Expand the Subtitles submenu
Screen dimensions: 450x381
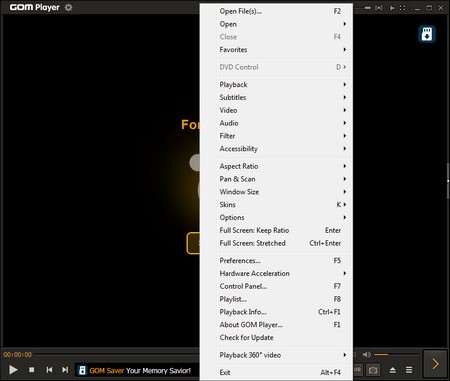(280, 97)
